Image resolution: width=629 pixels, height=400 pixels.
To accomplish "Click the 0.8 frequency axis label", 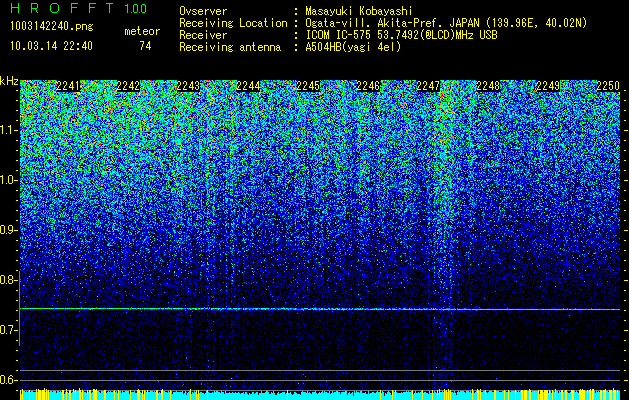I will click(x=7, y=280).
